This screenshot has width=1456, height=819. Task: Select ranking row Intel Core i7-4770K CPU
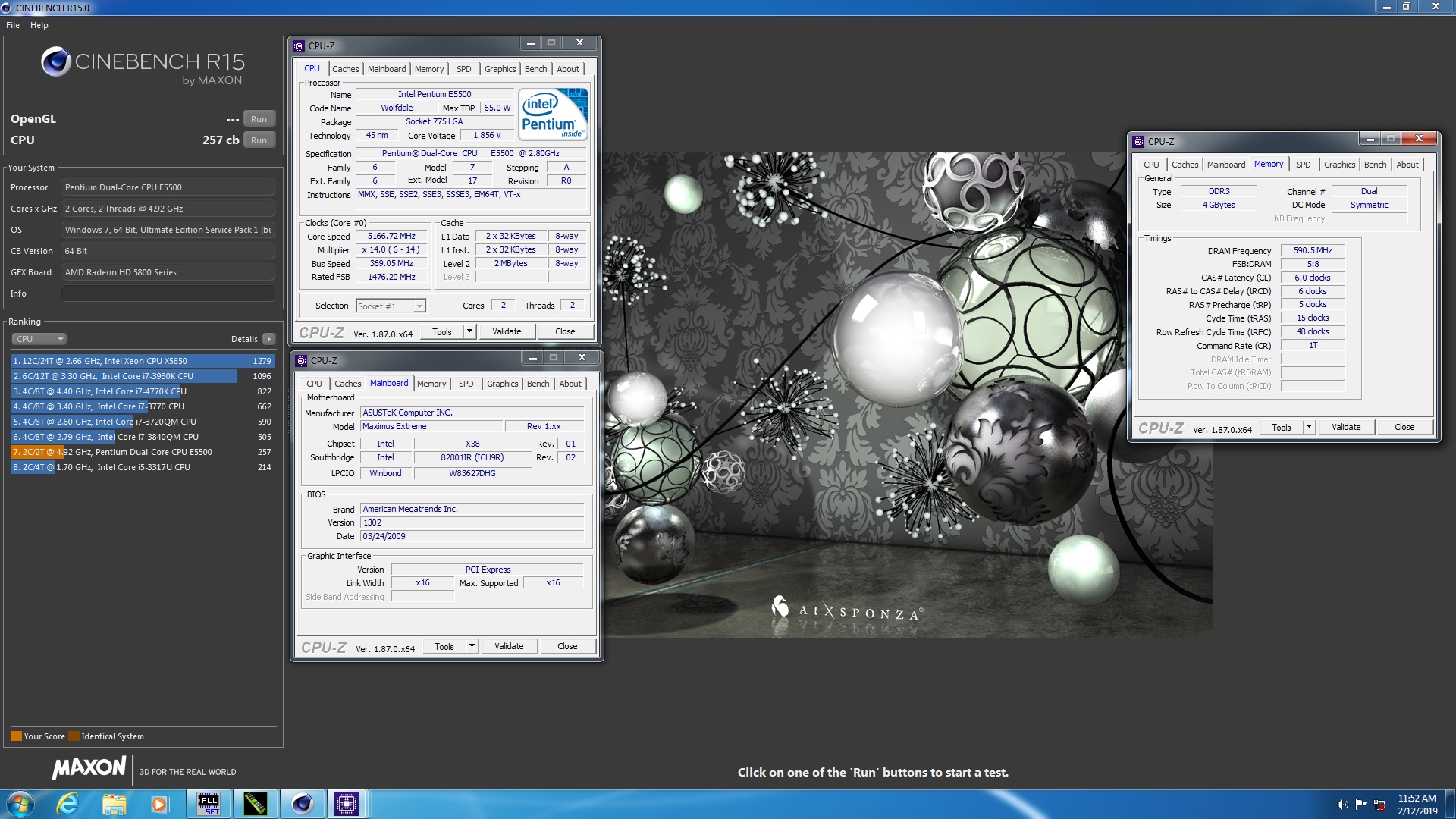click(143, 391)
